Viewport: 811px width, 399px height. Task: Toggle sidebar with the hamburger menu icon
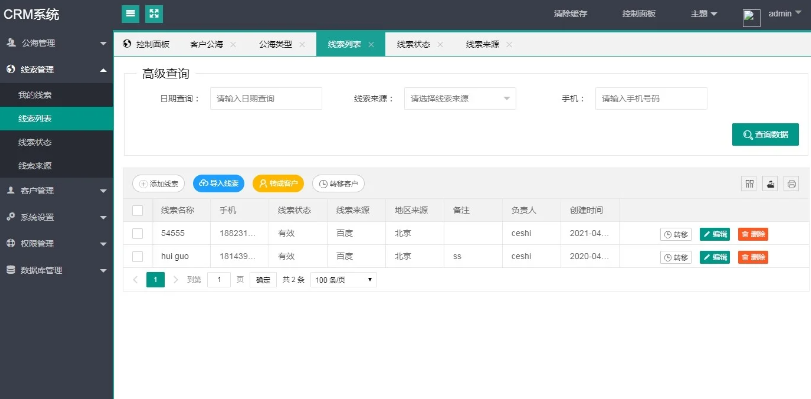pyautogui.click(x=130, y=14)
